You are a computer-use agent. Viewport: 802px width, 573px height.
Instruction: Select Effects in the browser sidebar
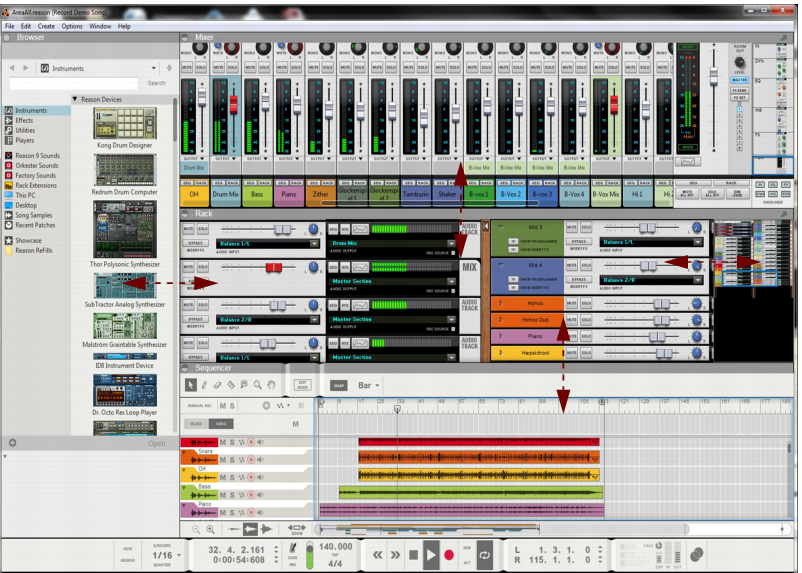[x=24, y=121]
